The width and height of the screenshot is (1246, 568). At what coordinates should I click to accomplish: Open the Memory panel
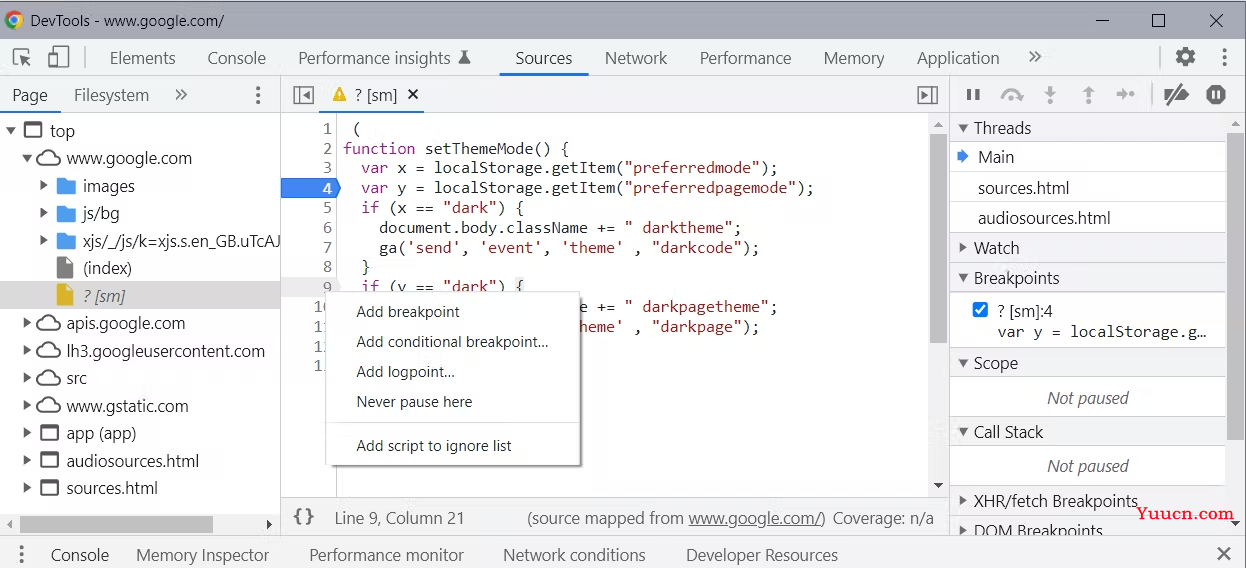pyautogui.click(x=854, y=58)
